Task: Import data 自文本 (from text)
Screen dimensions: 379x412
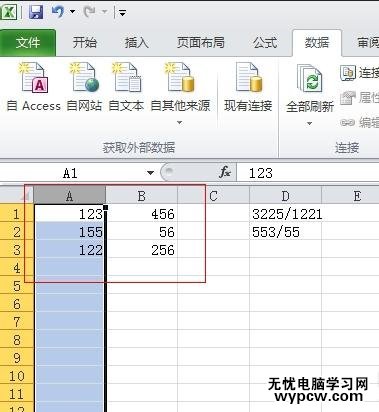Action: pyautogui.click(x=126, y=87)
